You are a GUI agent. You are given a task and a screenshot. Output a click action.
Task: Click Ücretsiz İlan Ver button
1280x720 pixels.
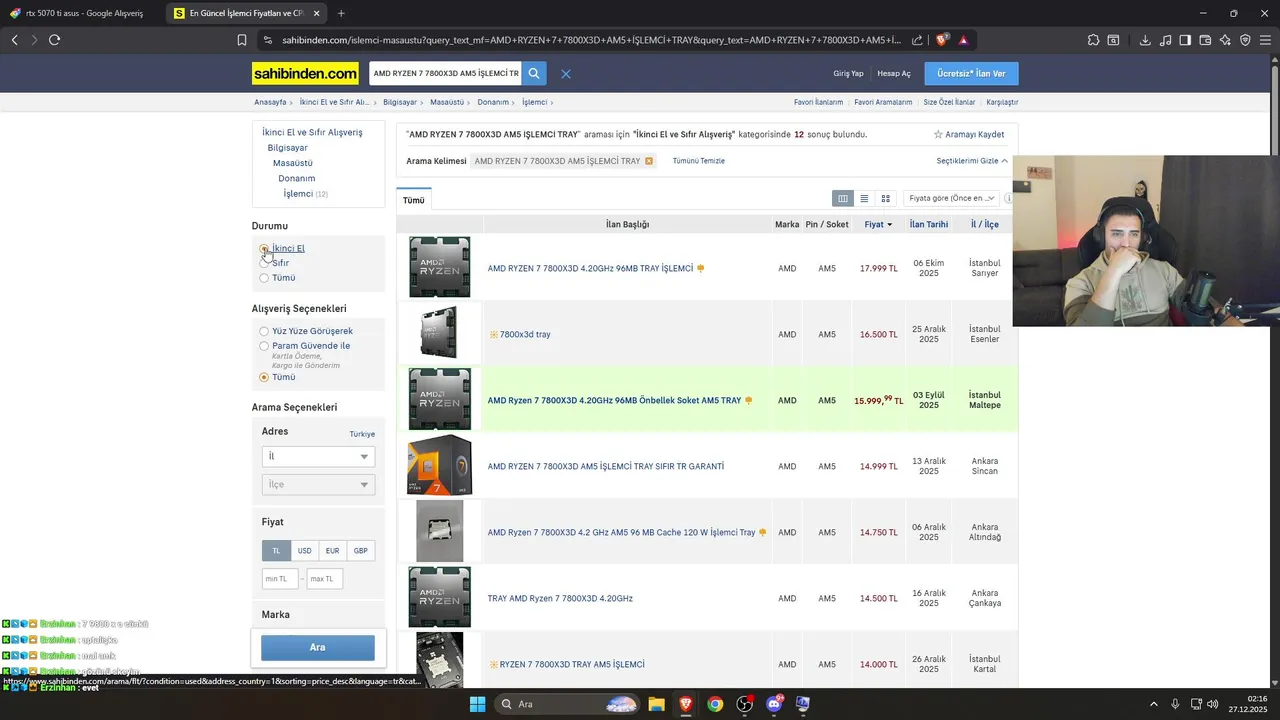(971, 74)
